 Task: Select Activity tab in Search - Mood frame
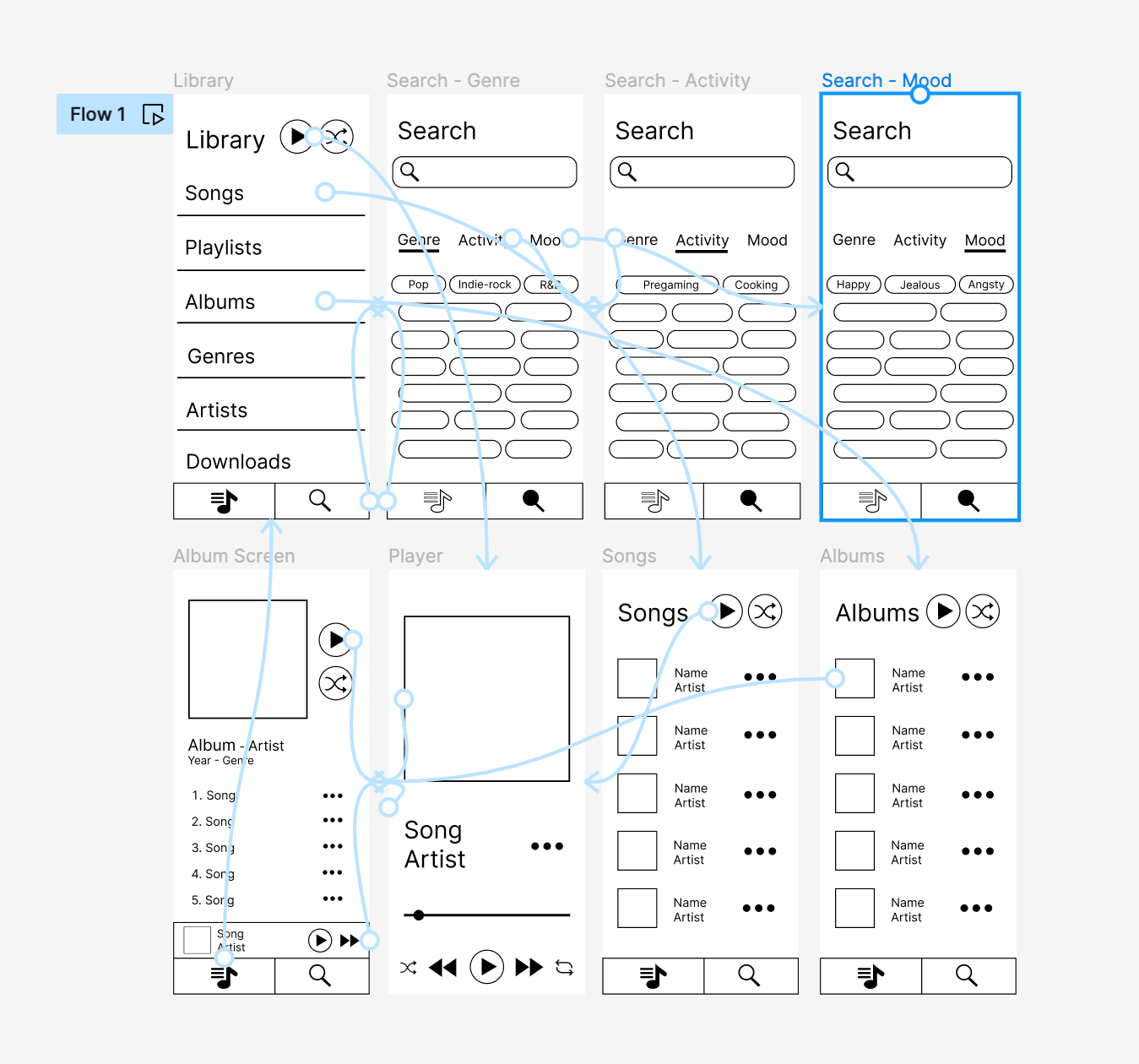[x=919, y=241]
